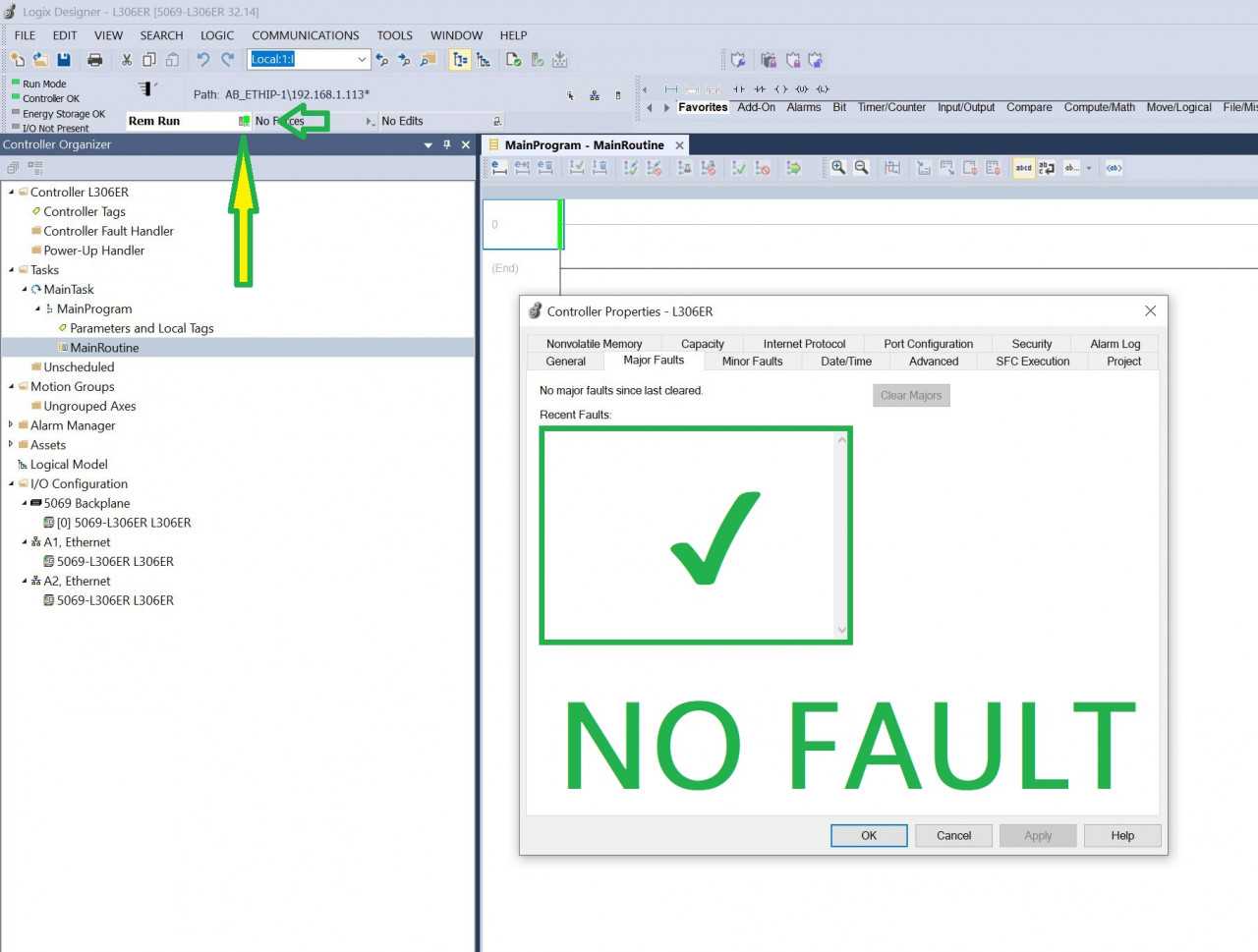Close the MainProgram - MainRoutine tab
Screen dimensions: 1258x952
pos(679,145)
